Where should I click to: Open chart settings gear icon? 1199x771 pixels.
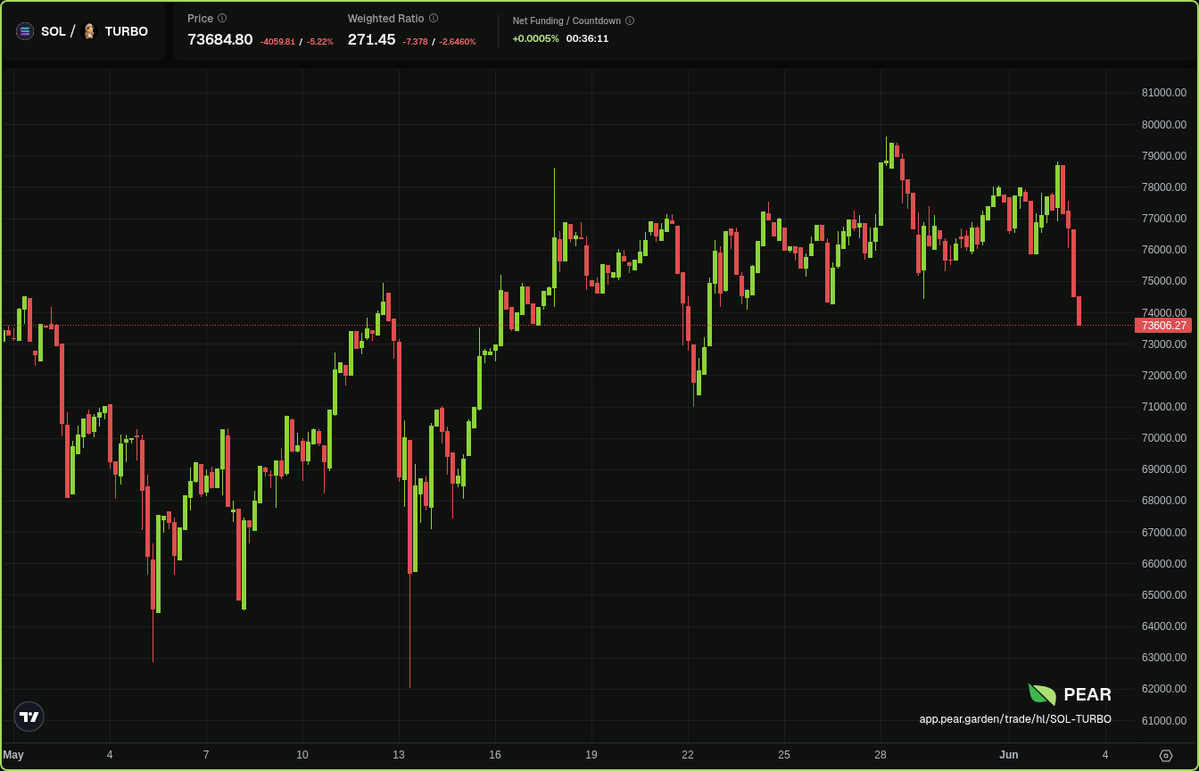tap(1166, 756)
